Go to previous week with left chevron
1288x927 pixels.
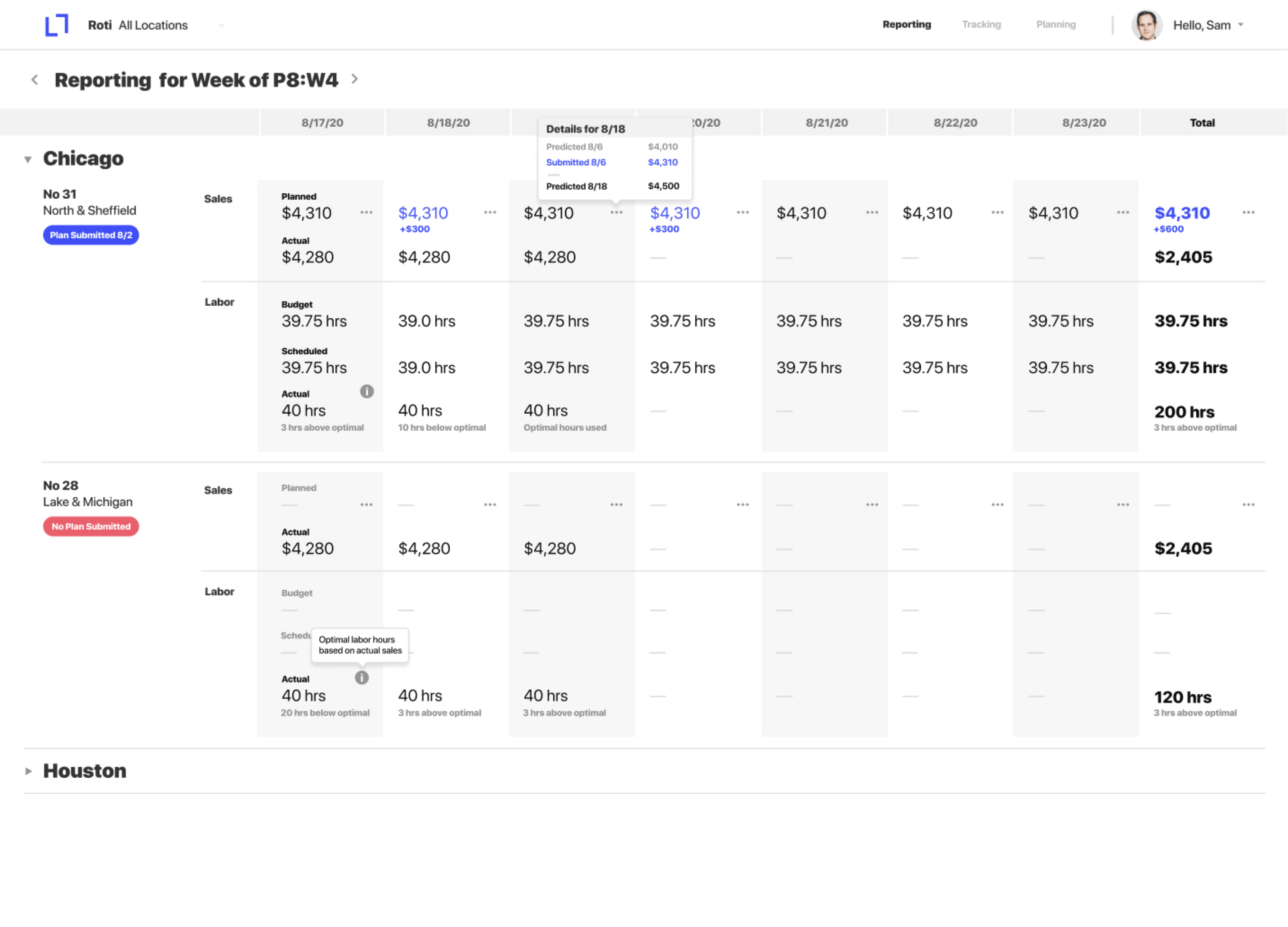tap(35, 80)
